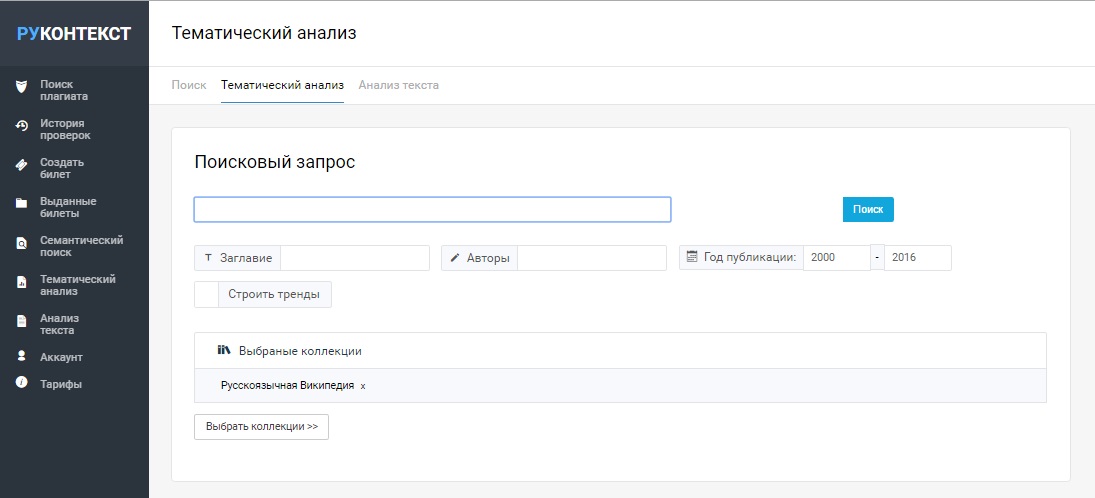Switch to the Поиск tab
Viewport: 1095px width, 498px height.
(x=189, y=85)
